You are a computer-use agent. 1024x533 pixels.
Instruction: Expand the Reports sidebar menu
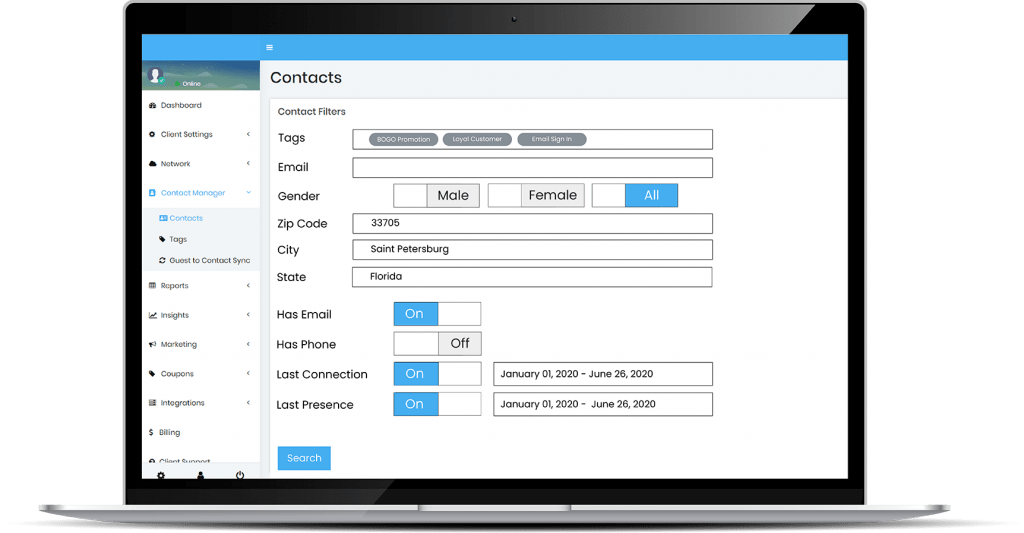(x=200, y=286)
